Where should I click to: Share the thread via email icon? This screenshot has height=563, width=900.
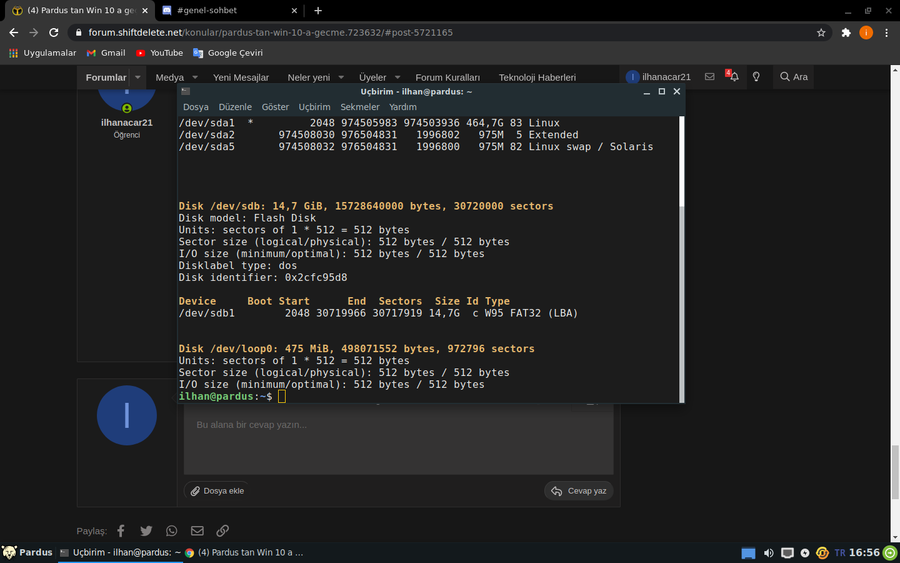[197, 531]
